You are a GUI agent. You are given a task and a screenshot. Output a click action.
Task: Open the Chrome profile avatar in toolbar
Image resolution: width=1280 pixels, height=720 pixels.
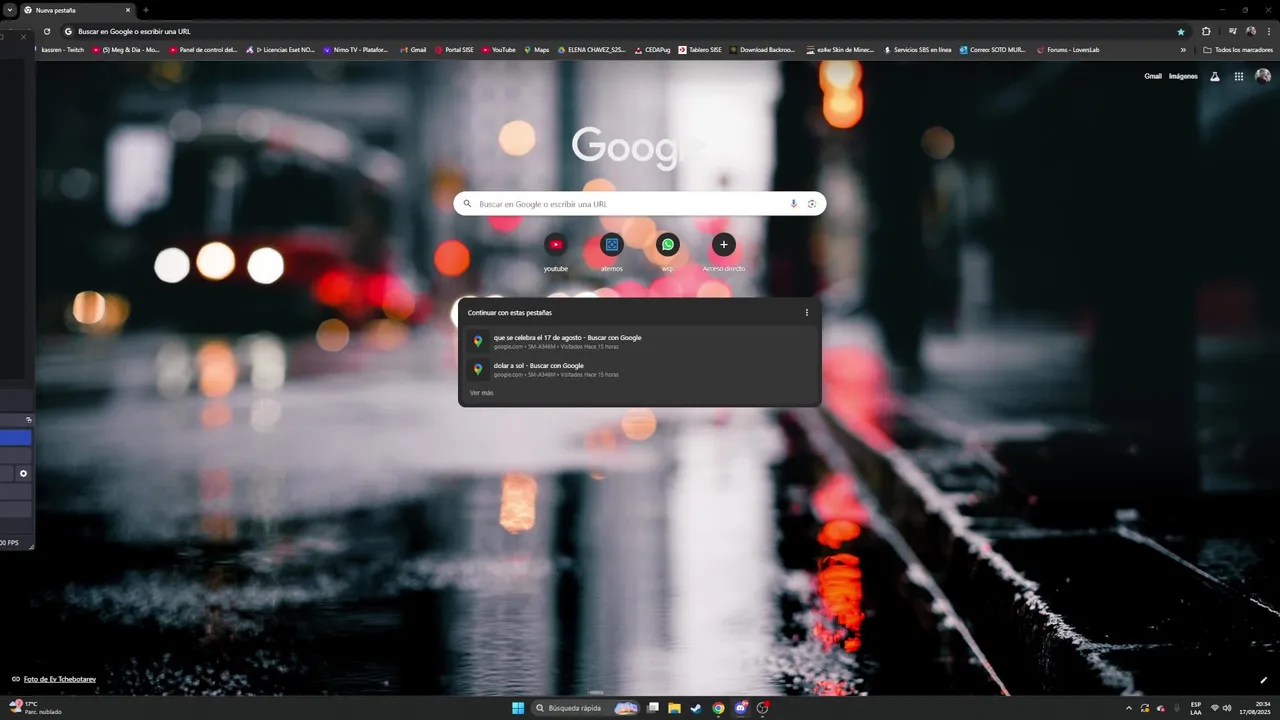pos(1251,31)
